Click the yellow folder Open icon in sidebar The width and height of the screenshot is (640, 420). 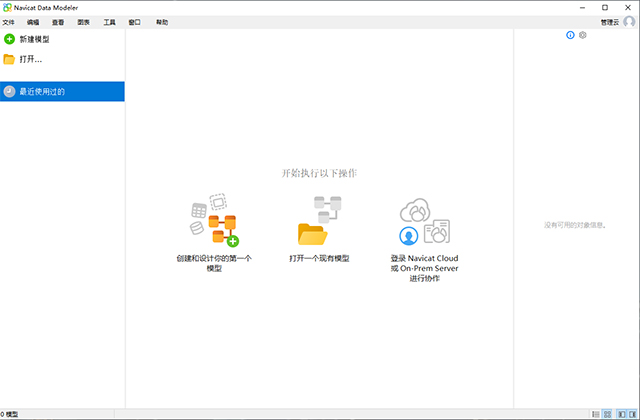pyautogui.click(x=9, y=59)
